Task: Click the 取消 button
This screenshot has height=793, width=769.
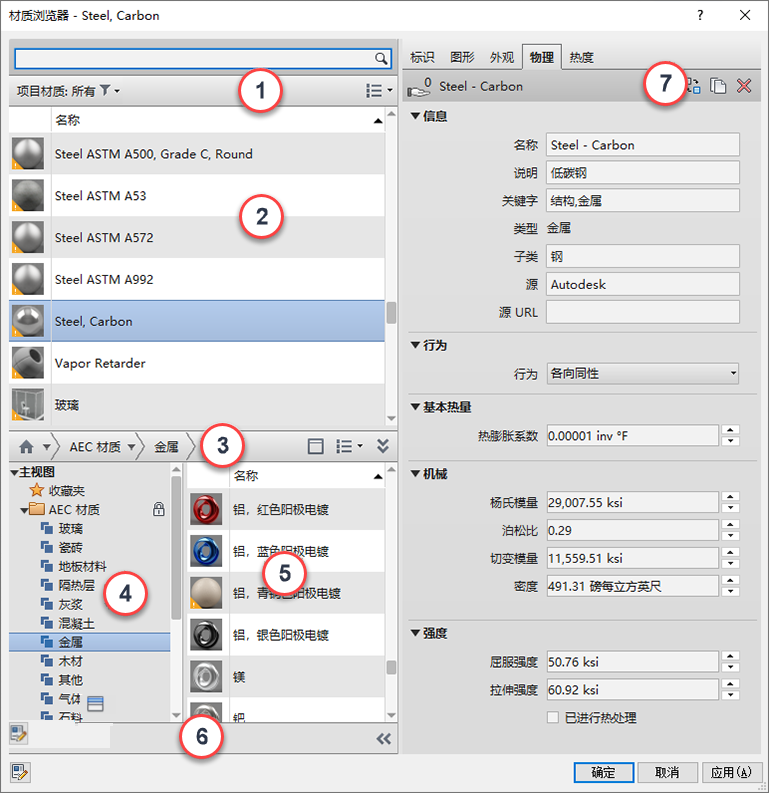Action: pyautogui.click(x=667, y=772)
